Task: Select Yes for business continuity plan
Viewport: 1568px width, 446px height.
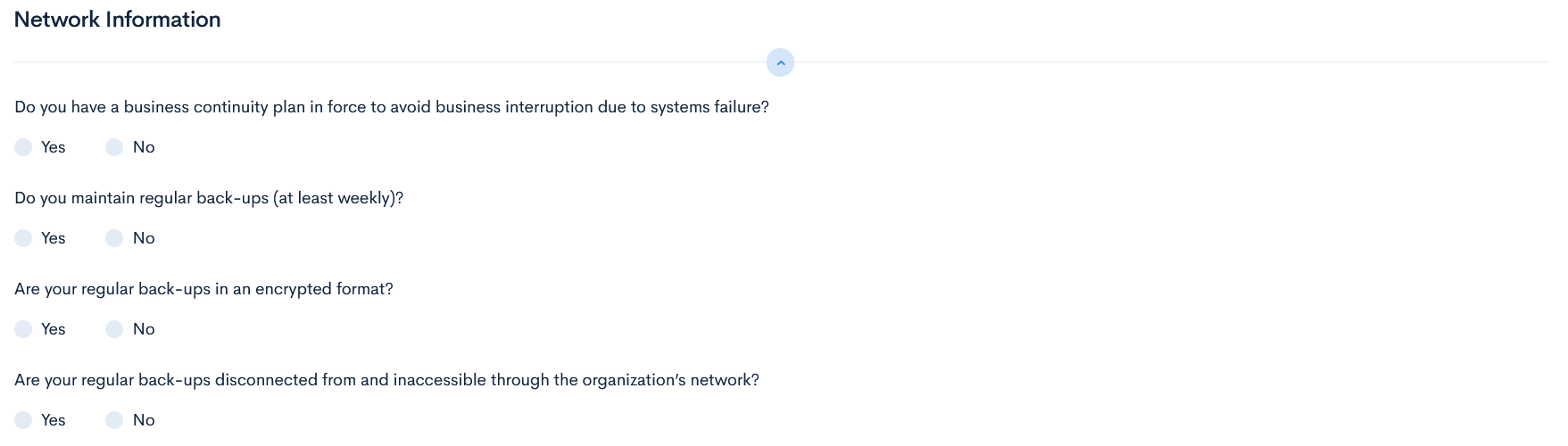Action: [x=23, y=147]
